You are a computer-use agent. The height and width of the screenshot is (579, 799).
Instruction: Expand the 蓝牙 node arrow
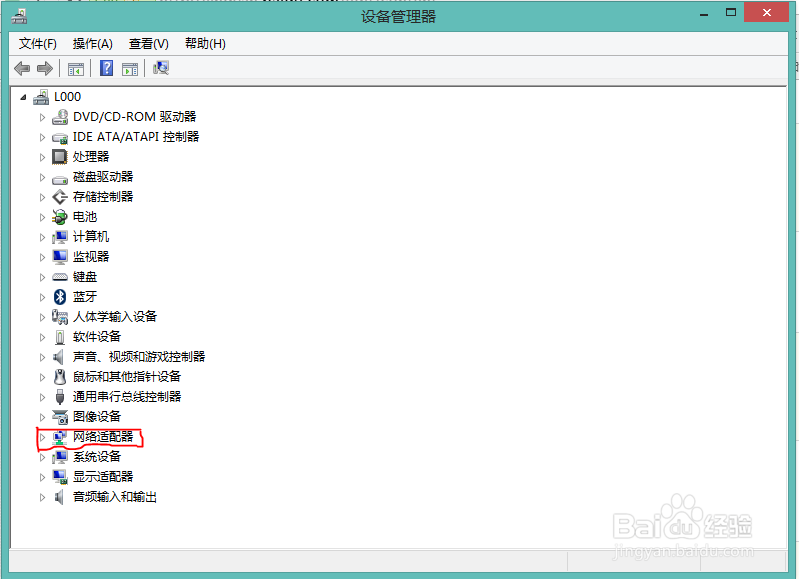tap(42, 297)
